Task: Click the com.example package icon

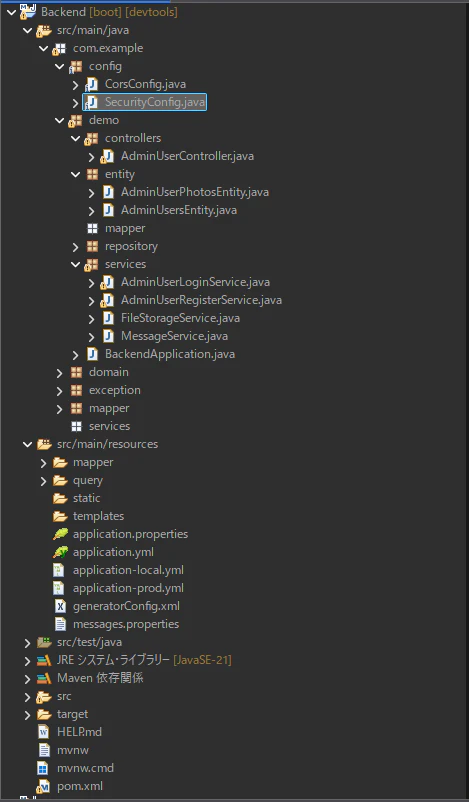Action: (59, 49)
